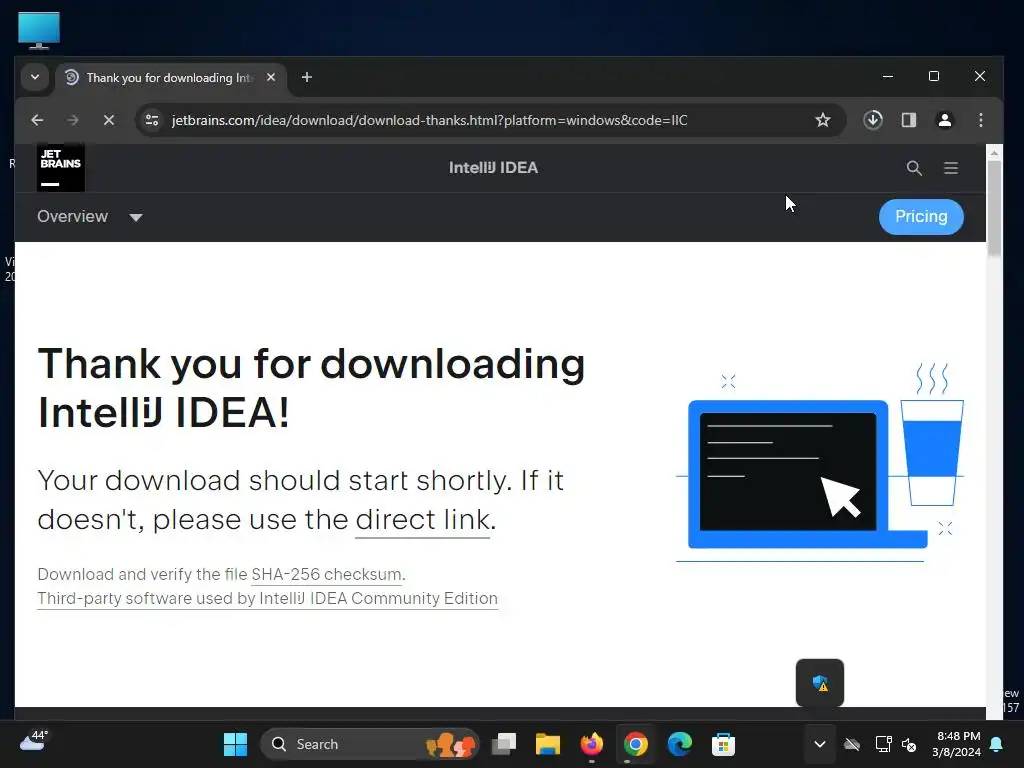Open the JetBrains logo home link
The image size is (1024, 768).
[61, 167]
